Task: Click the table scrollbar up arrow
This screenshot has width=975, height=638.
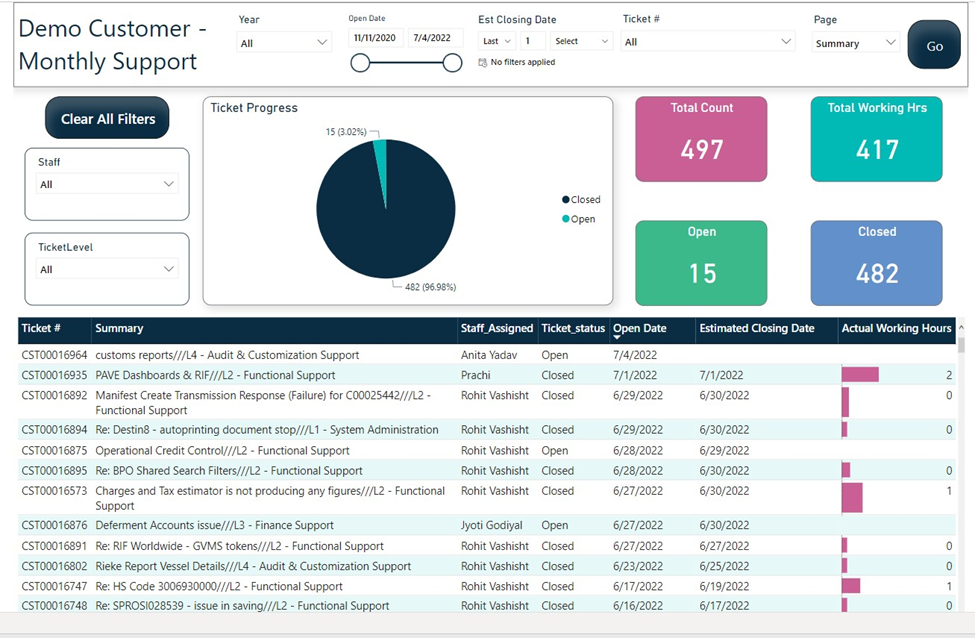Action: (961, 327)
